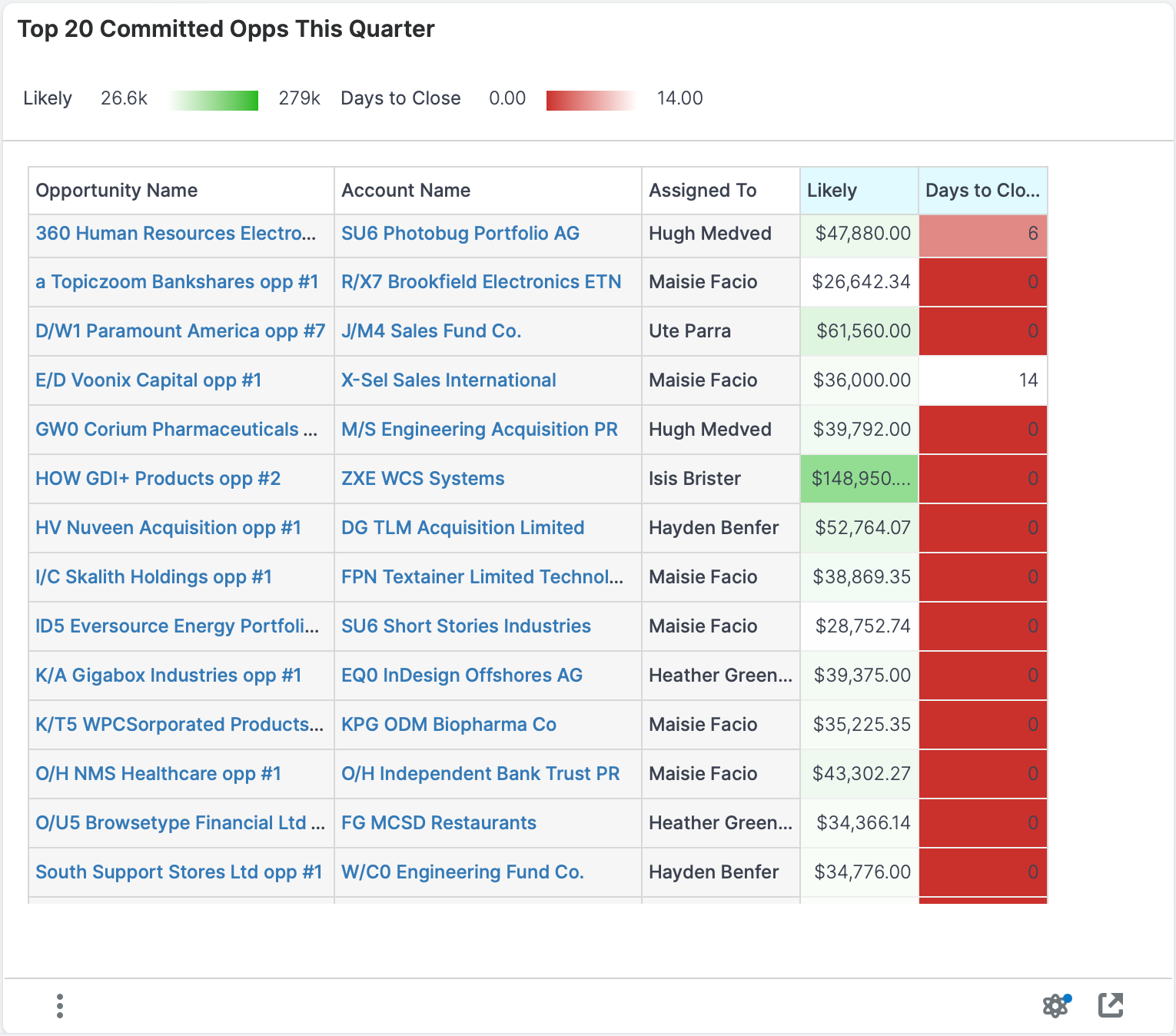The width and height of the screenshot is (1176, 1036).
Task: Select the 14 days to close cell
Action: coord(983,380)
